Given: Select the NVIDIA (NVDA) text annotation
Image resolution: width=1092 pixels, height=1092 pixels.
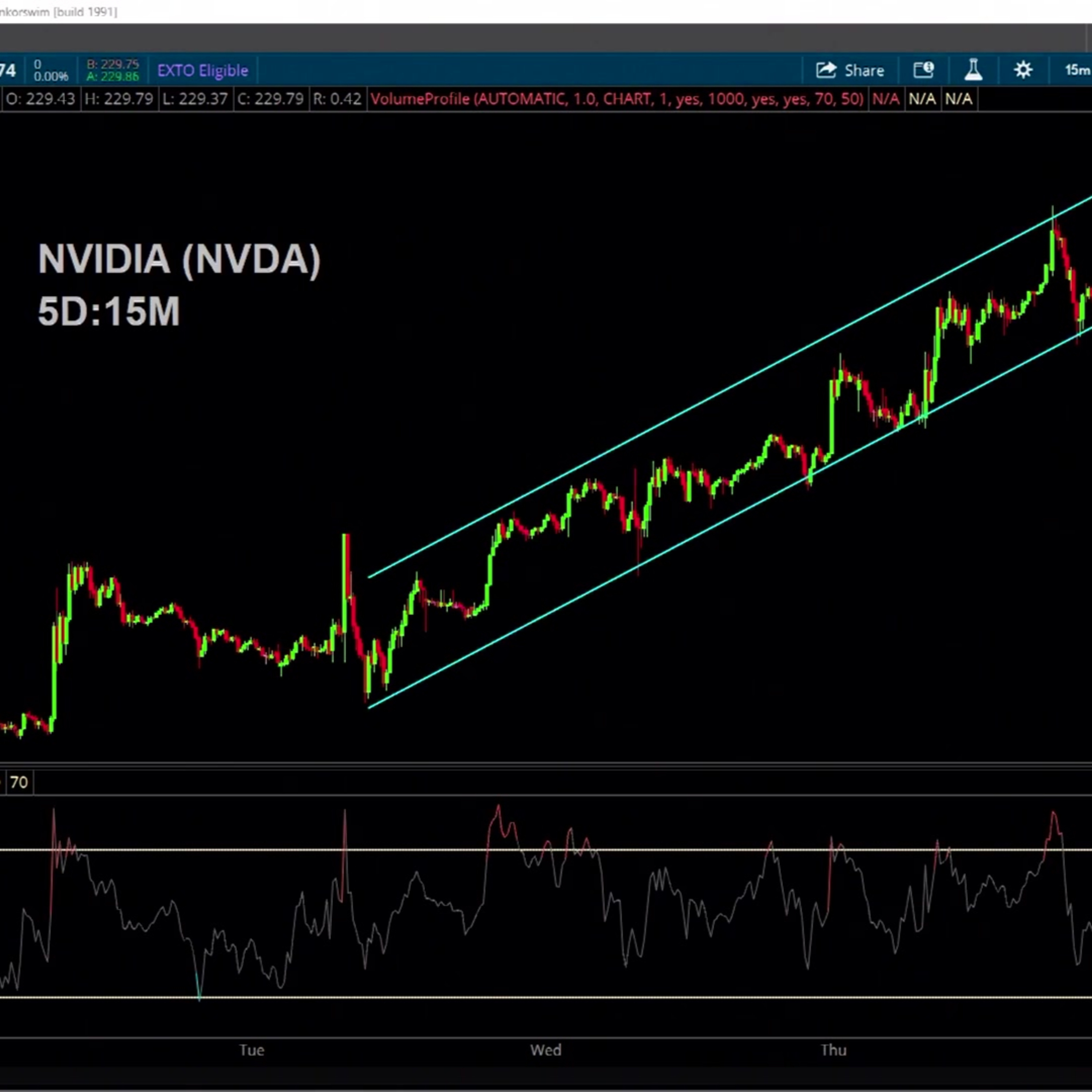Looking at the screenshot, I should (x=179, y=260).
